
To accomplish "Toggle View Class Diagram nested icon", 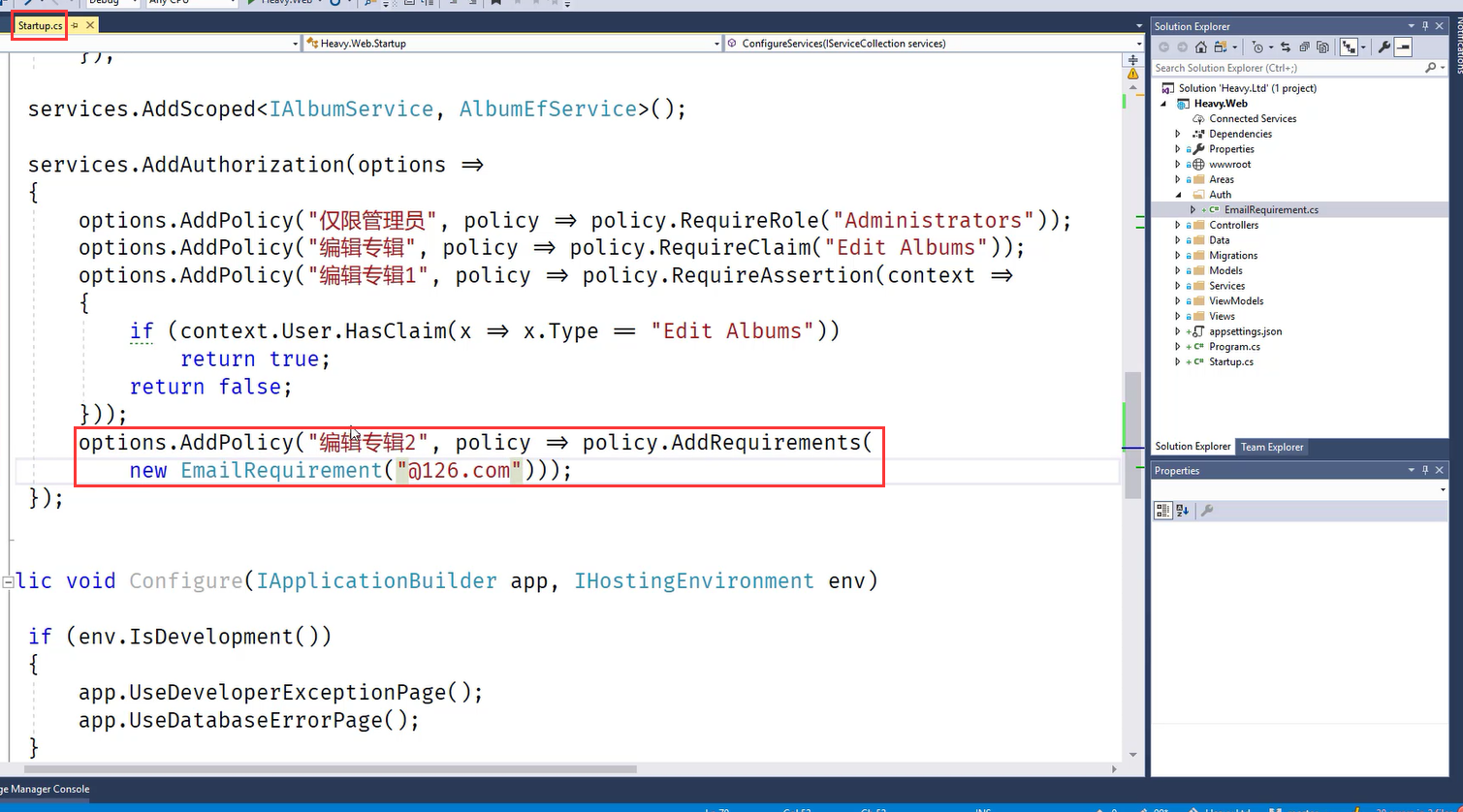I will 1349,47.
